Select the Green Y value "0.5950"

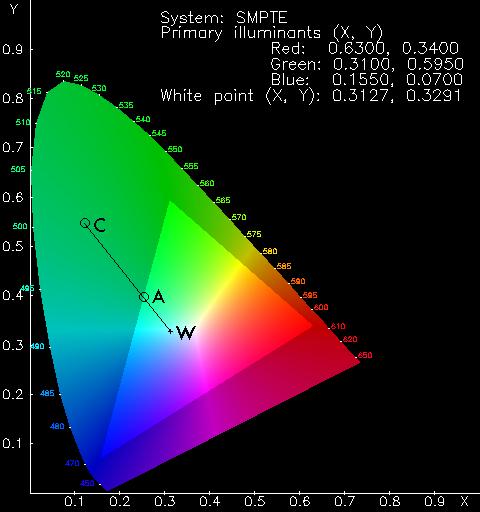[435, 64]
